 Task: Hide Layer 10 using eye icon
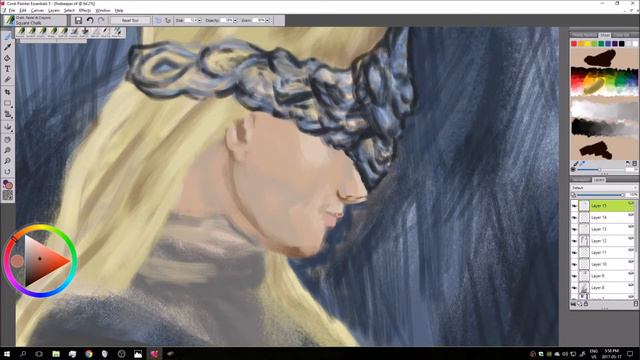tap(574, 264)
